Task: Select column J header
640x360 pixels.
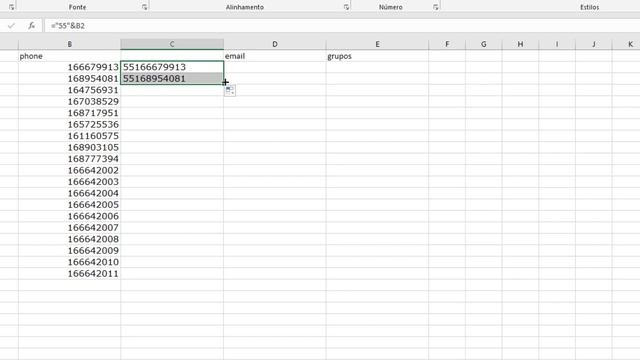Action: 594,44
